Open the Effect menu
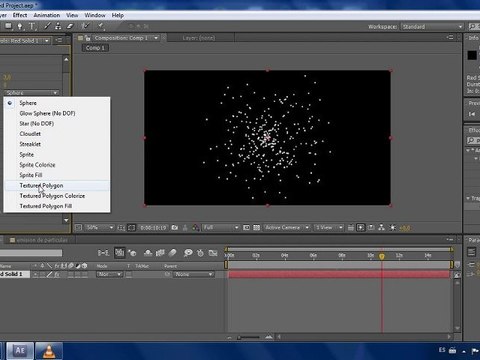The image size is (480, 360). (x=20, y=15)
